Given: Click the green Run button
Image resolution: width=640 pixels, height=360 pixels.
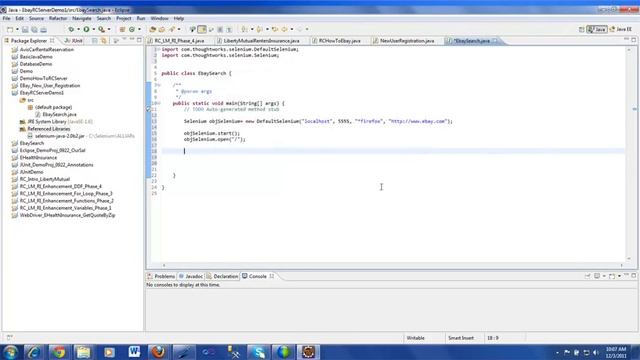Looking at the screenshot, I should (x=86, y=29).
